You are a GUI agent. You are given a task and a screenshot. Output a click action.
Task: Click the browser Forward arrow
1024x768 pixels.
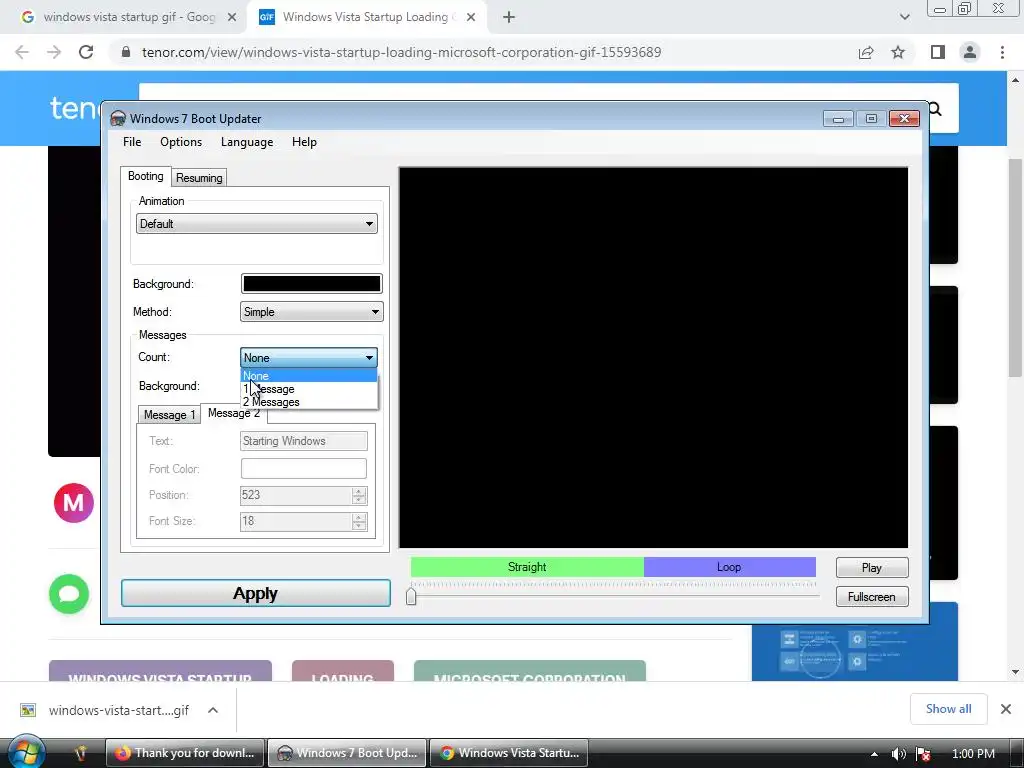pos(54,52)
